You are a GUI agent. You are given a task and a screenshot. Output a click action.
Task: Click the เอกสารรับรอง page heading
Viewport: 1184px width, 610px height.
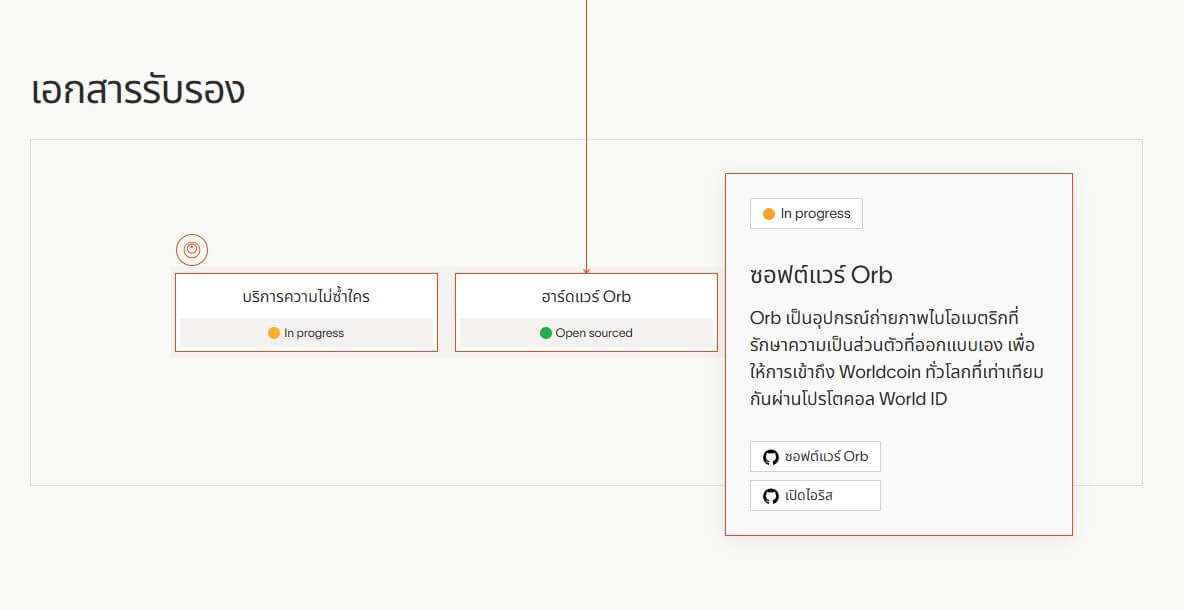(138, 90)
